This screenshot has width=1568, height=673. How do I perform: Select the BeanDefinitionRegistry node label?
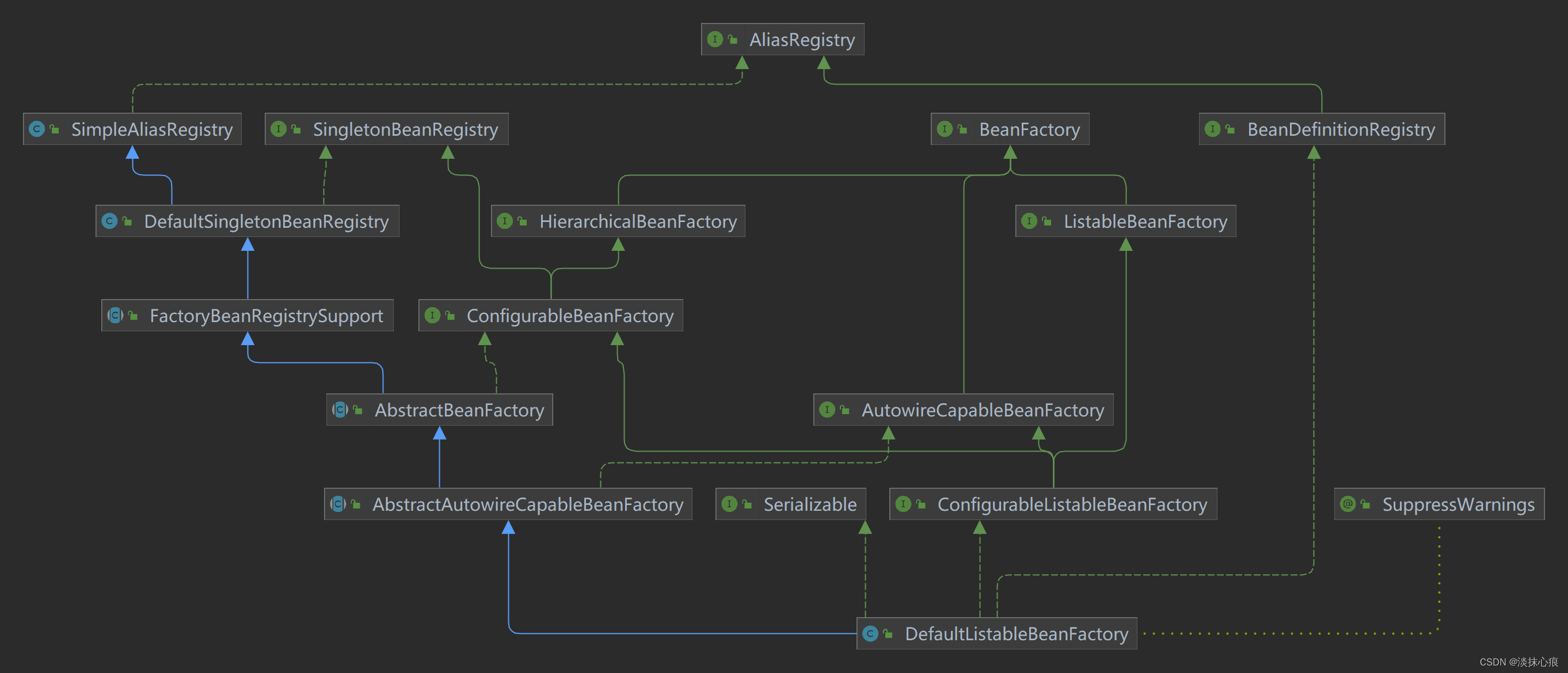(1341, 129)
